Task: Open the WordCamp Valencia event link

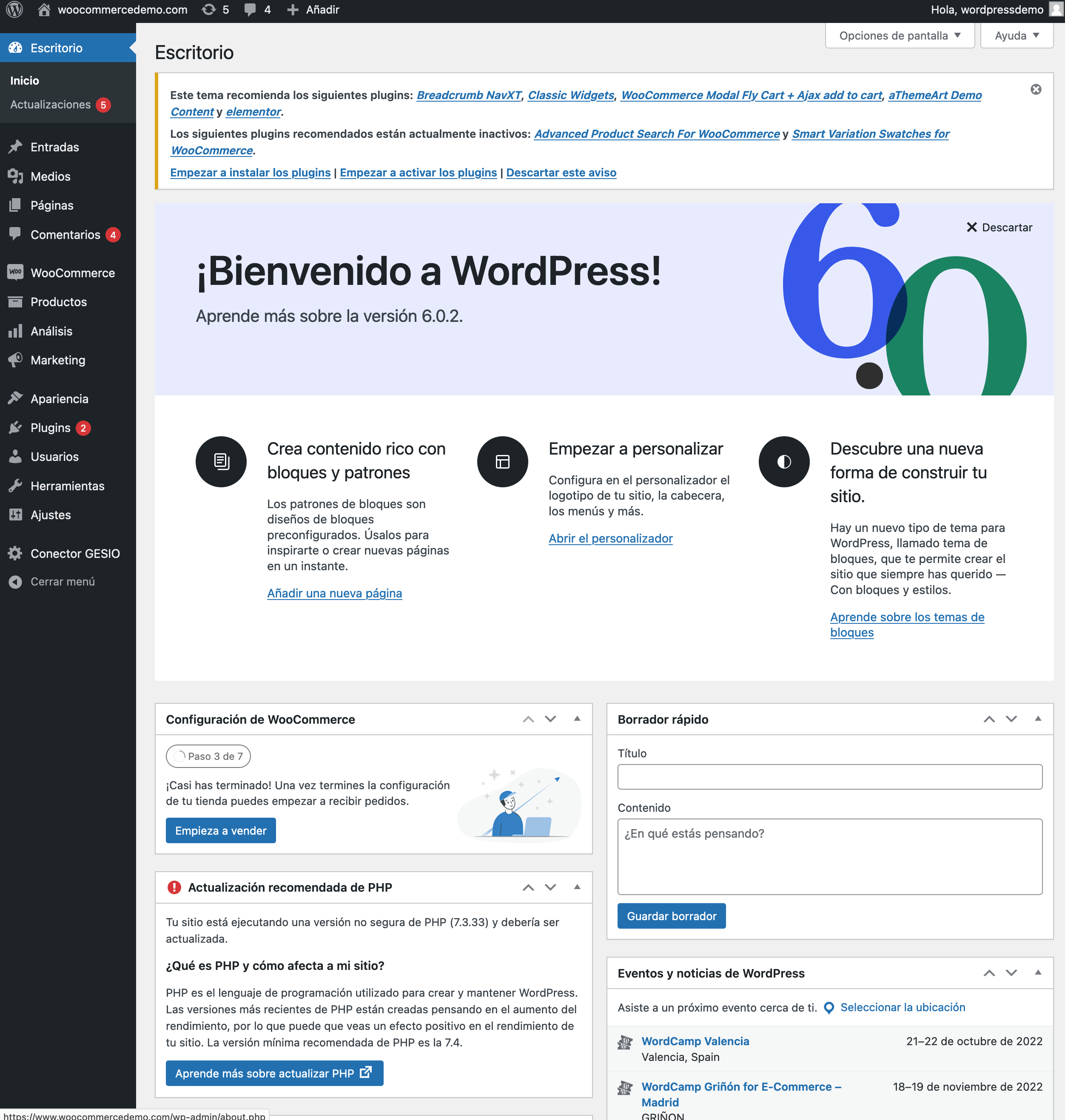Action: pyautogui.click(x=695, y=1041)
